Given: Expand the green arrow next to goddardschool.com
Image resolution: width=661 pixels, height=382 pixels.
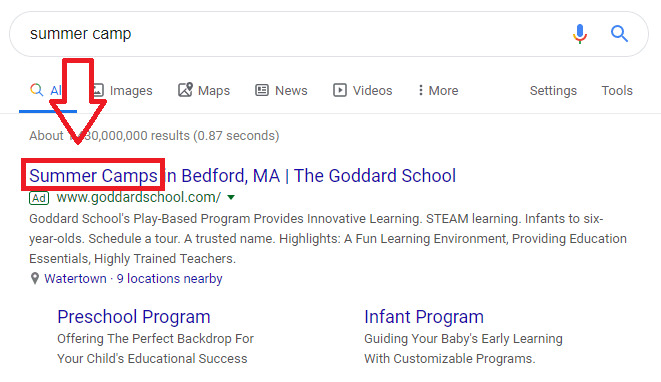Looking at the screenshot, I should (231, 197).
